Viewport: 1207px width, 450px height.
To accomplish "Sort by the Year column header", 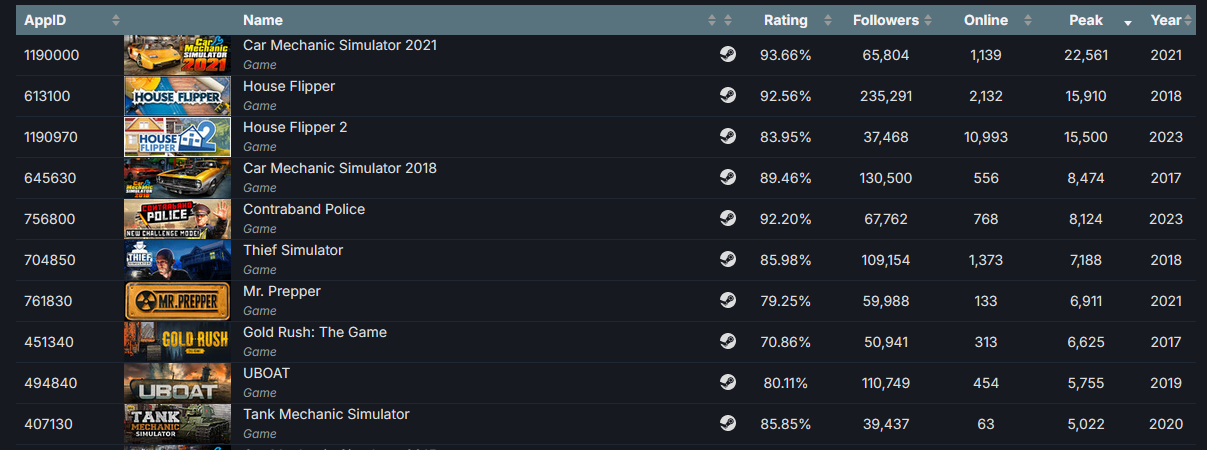I will (1165, 20).
